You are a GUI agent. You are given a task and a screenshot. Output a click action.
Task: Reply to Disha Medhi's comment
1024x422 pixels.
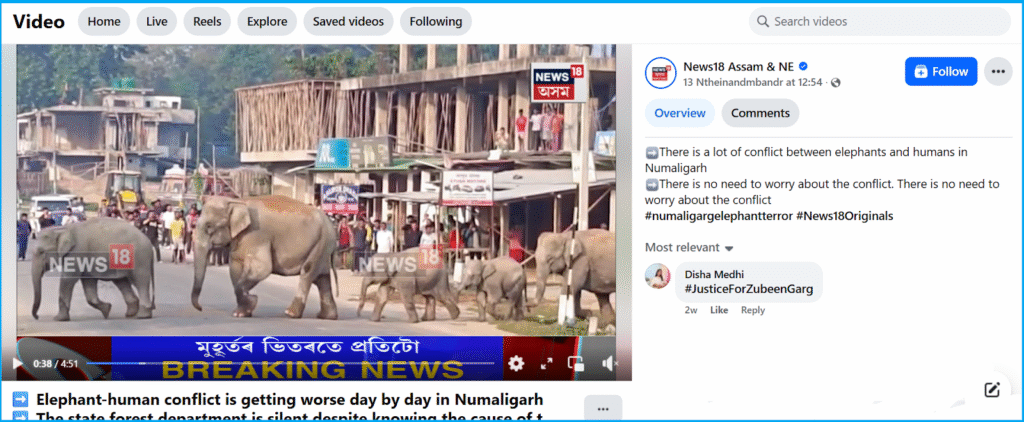click(753, 310)
